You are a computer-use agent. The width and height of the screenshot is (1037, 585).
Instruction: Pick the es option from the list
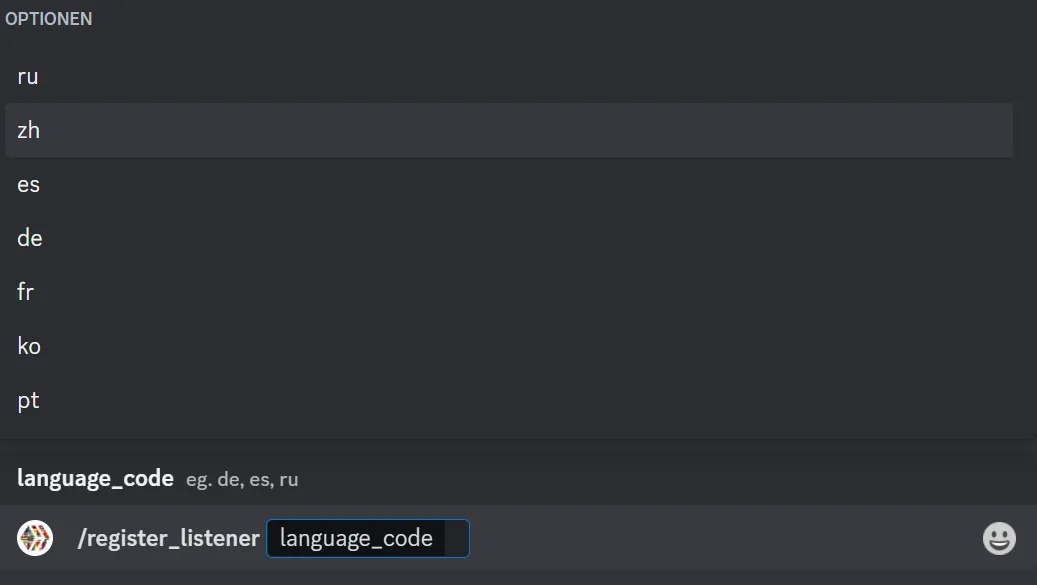pyautogui.click(x=509, y=184)
